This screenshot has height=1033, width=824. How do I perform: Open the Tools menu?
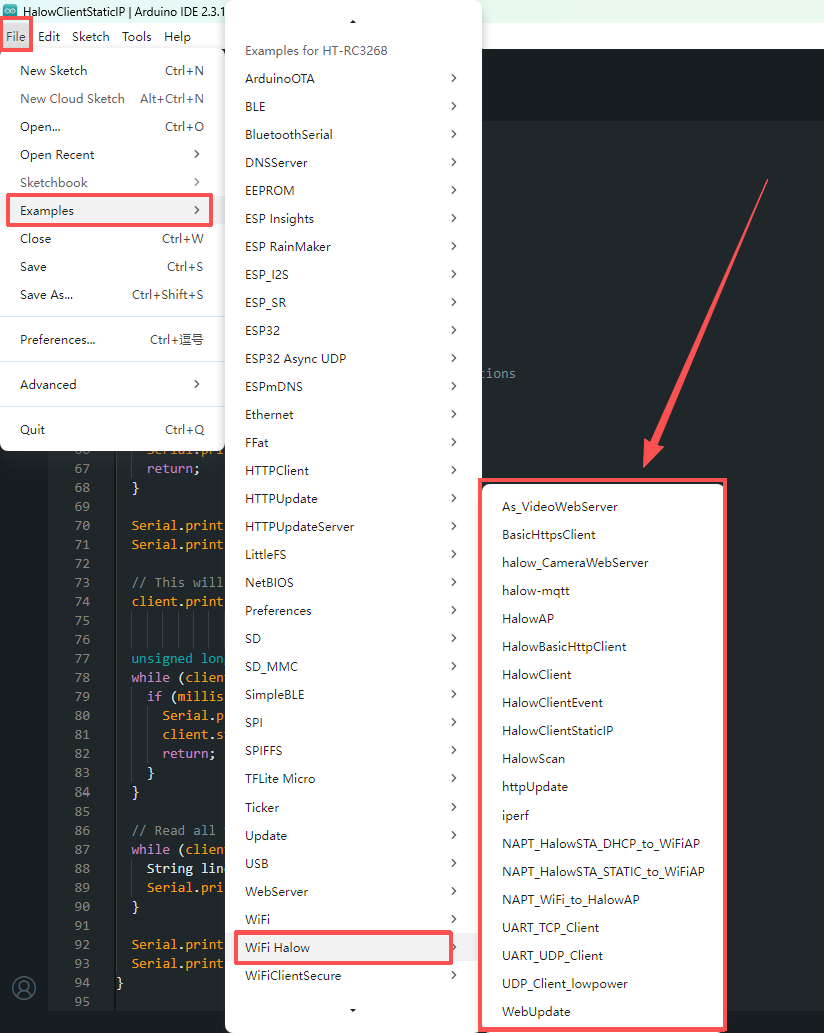tap(136, 37)
